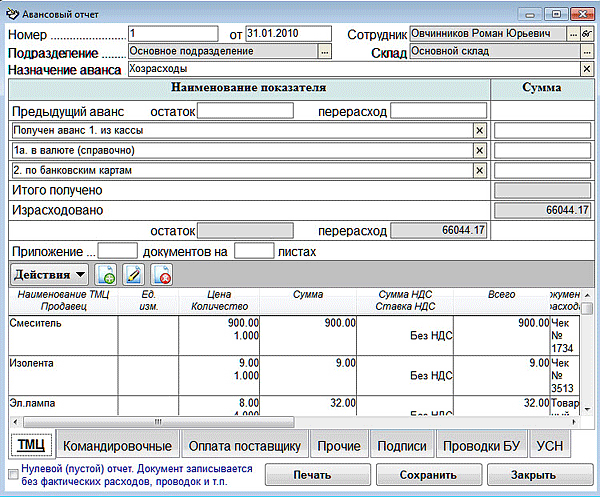Open the Проводки БУ tab

(481, 446)
